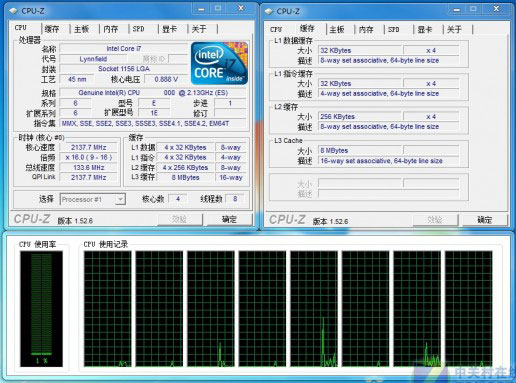This screenshot has height=383, width=516.
Task: Open the 关于 tab in right CPU-Z window
Action: pos(454,30)
